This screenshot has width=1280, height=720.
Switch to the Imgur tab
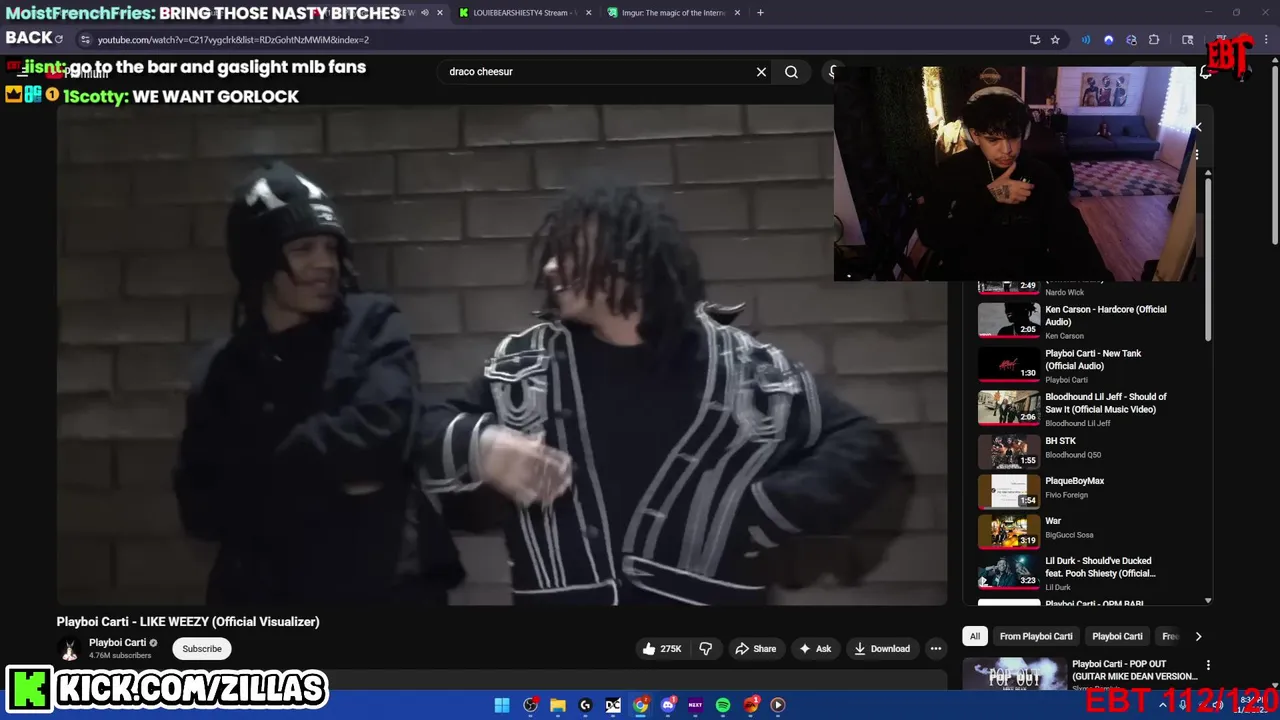coord(675,13)
